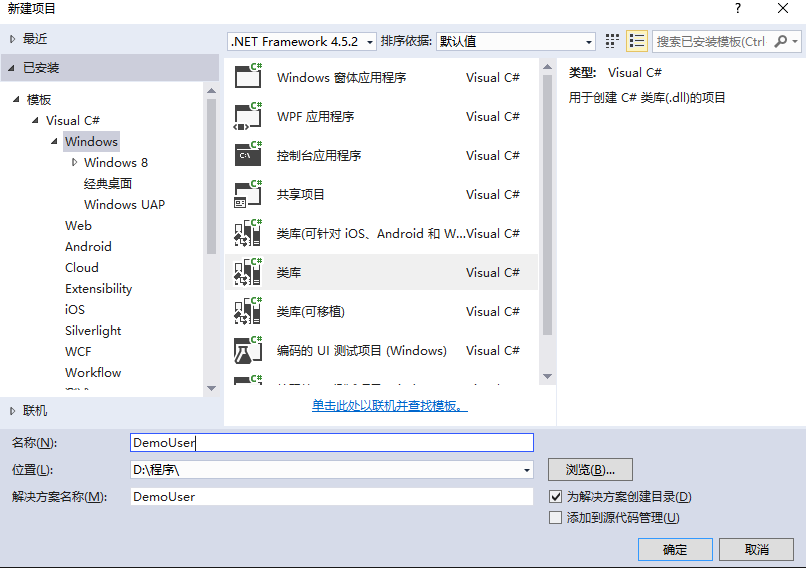Click the 名称 DemoUser input field
The width and height of the screenshot is (806, 568).
pos(332,443)
